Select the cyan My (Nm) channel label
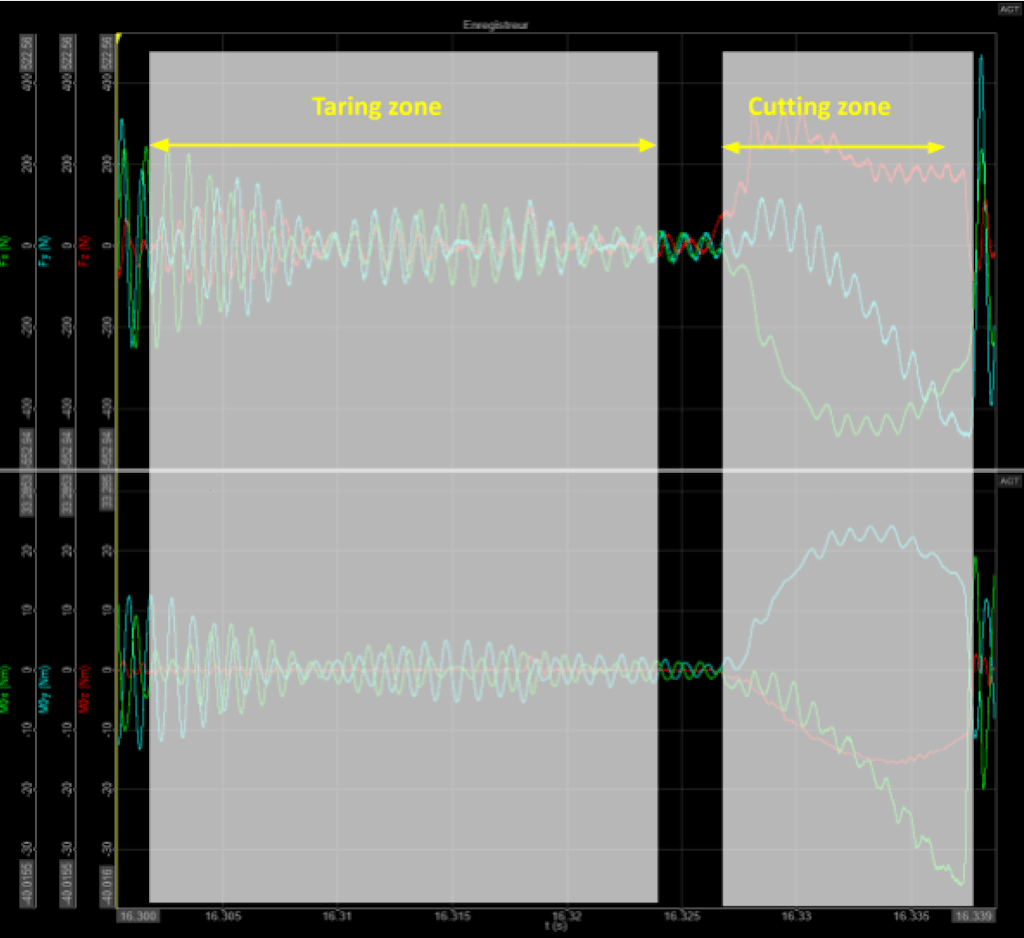The height and width of the screenshot is (938, 1024). click(45, 689)
